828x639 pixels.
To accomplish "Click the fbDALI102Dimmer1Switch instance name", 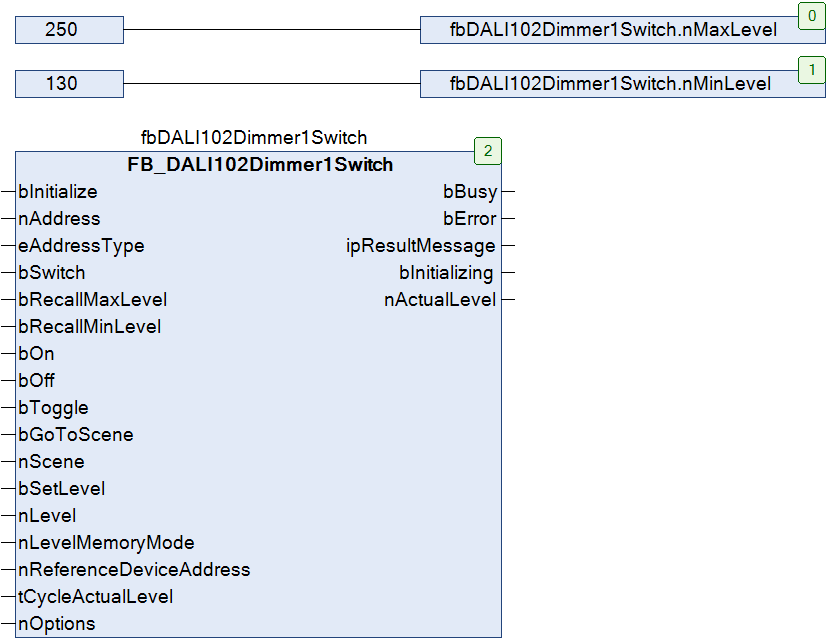I will pos(254,137).
